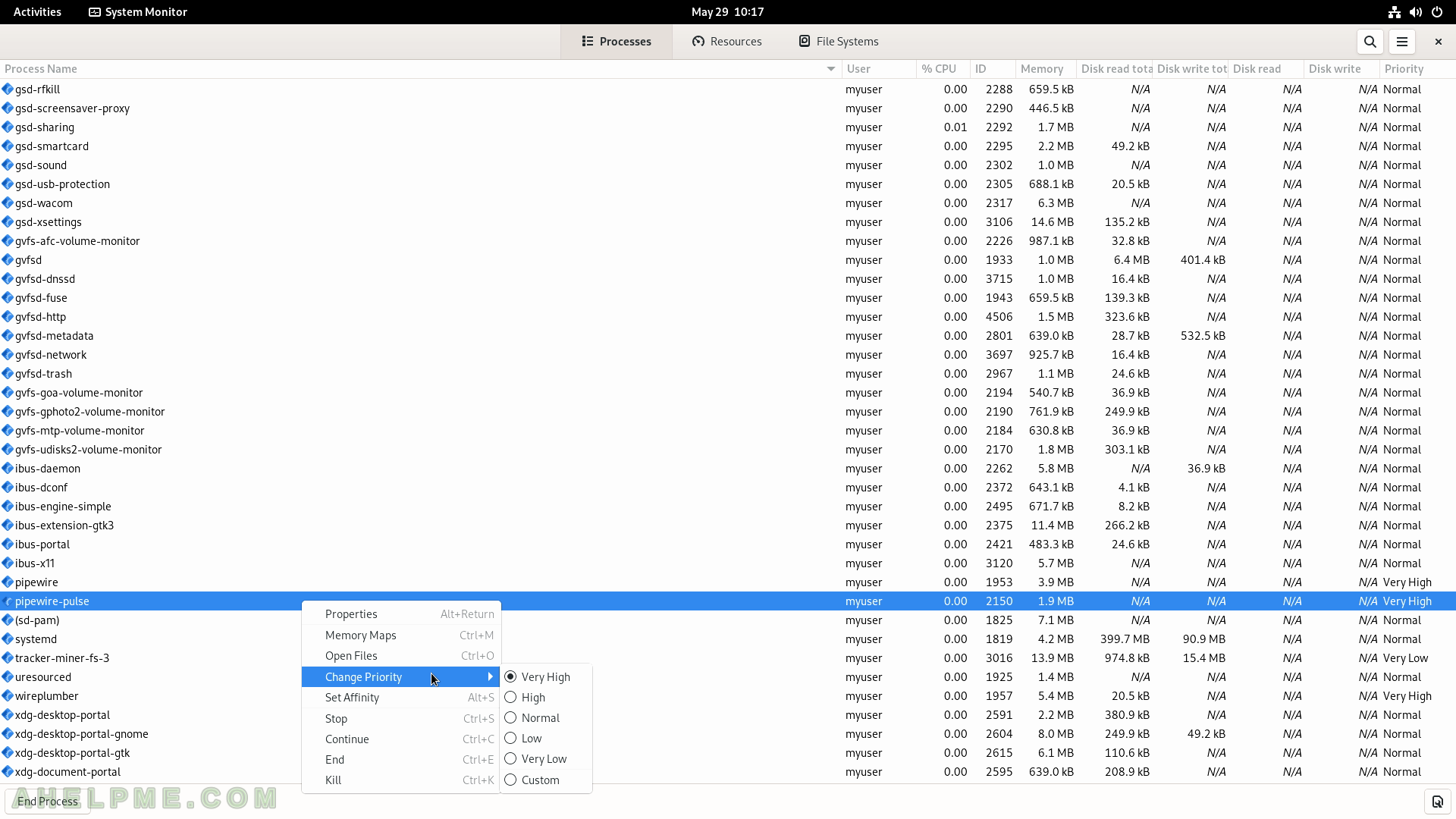Sort by the ID column header
The height and width of the screenshot is (819, 1456).
(993, 69)
